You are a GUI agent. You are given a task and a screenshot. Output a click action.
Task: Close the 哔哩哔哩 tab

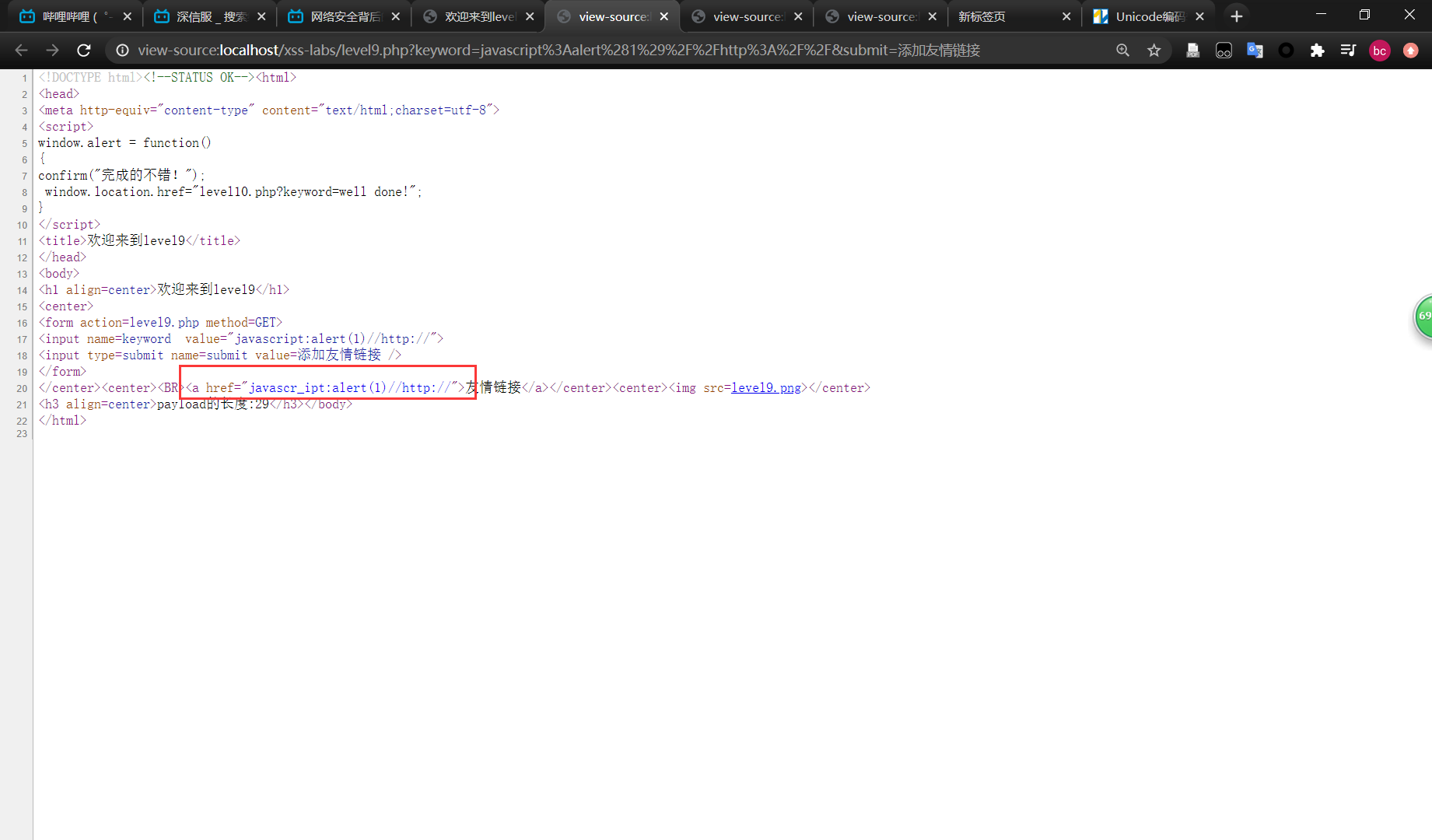128,16
